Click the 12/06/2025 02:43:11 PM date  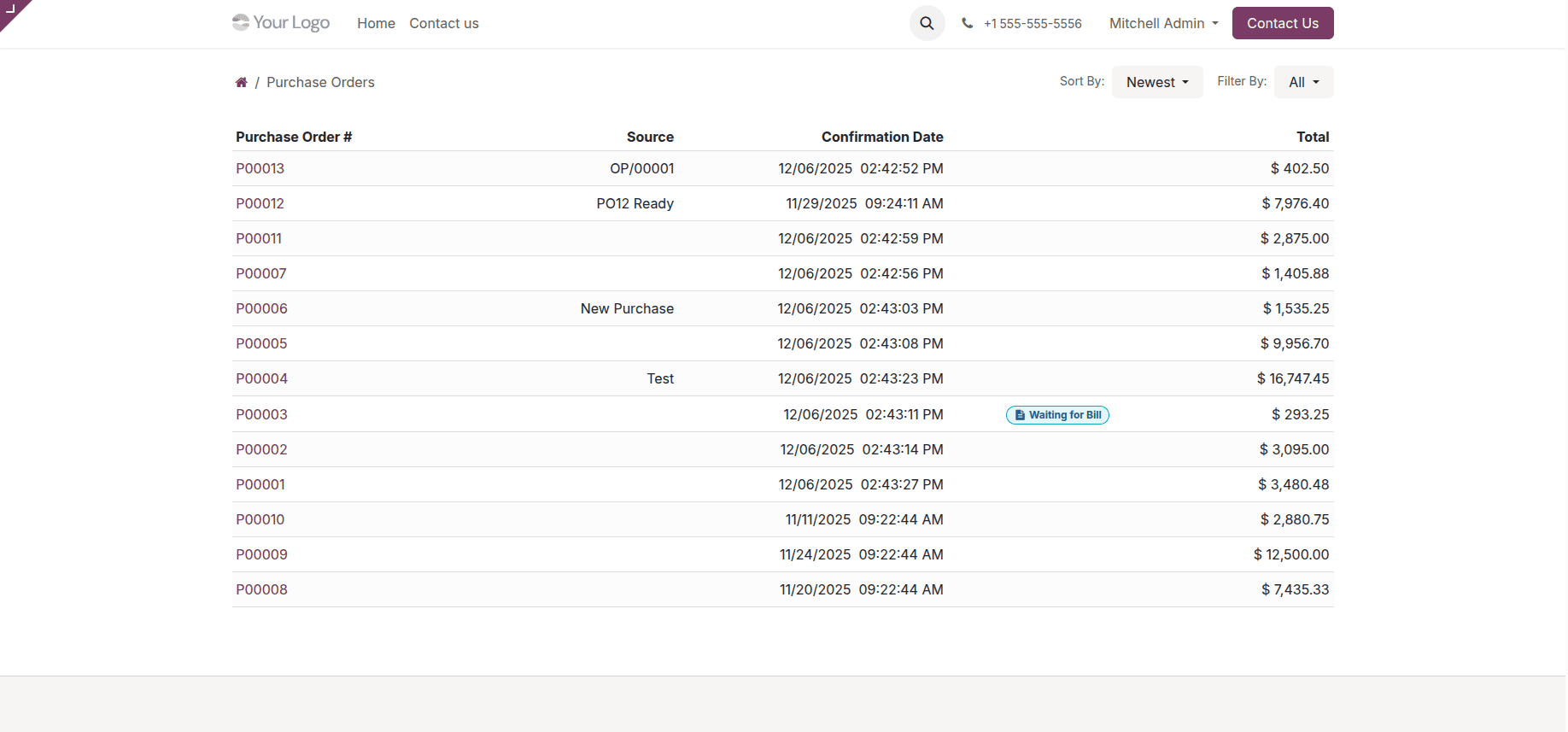[863, 414]
